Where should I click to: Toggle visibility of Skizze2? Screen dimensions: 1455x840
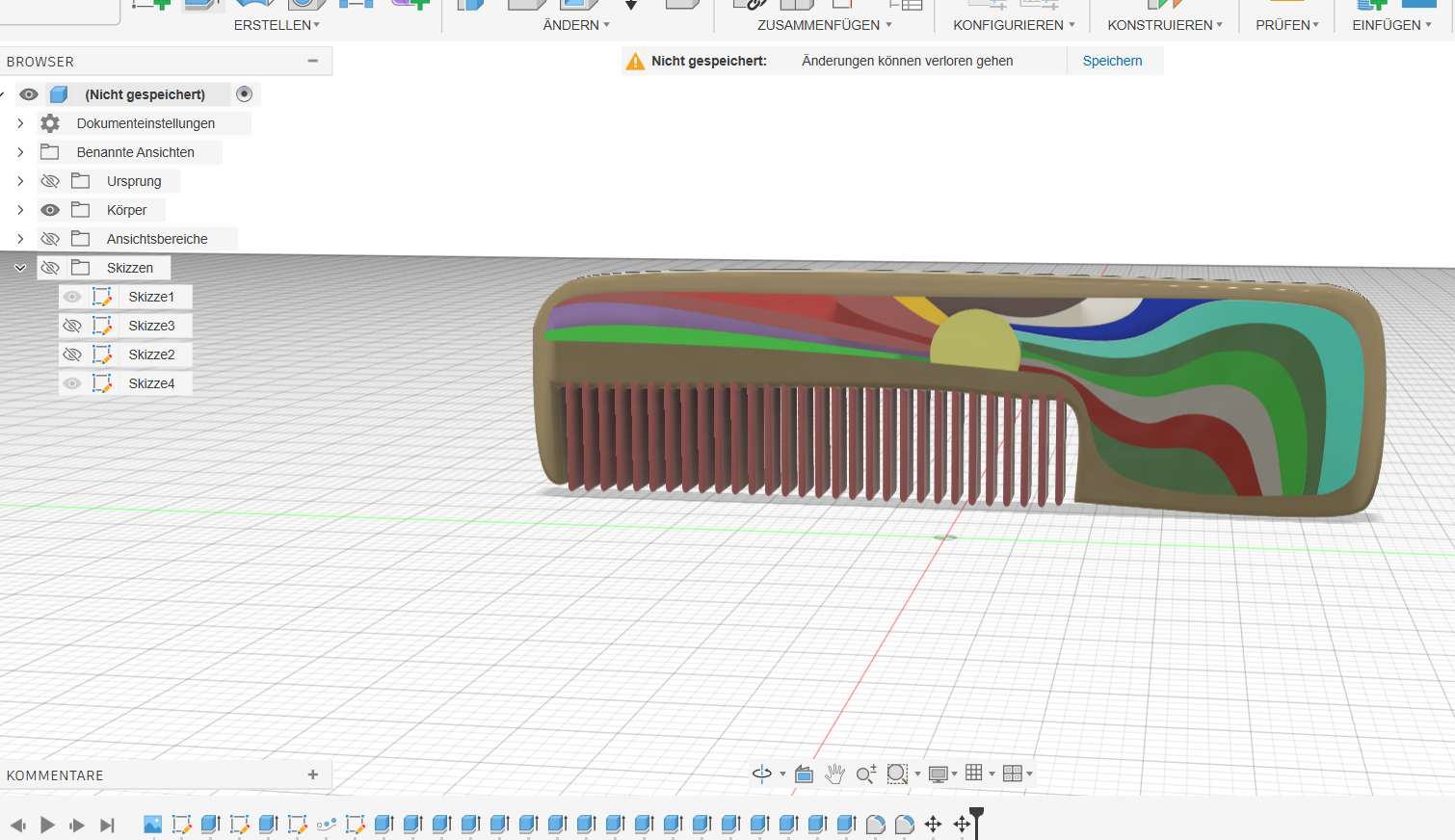(x=72, y=354)
